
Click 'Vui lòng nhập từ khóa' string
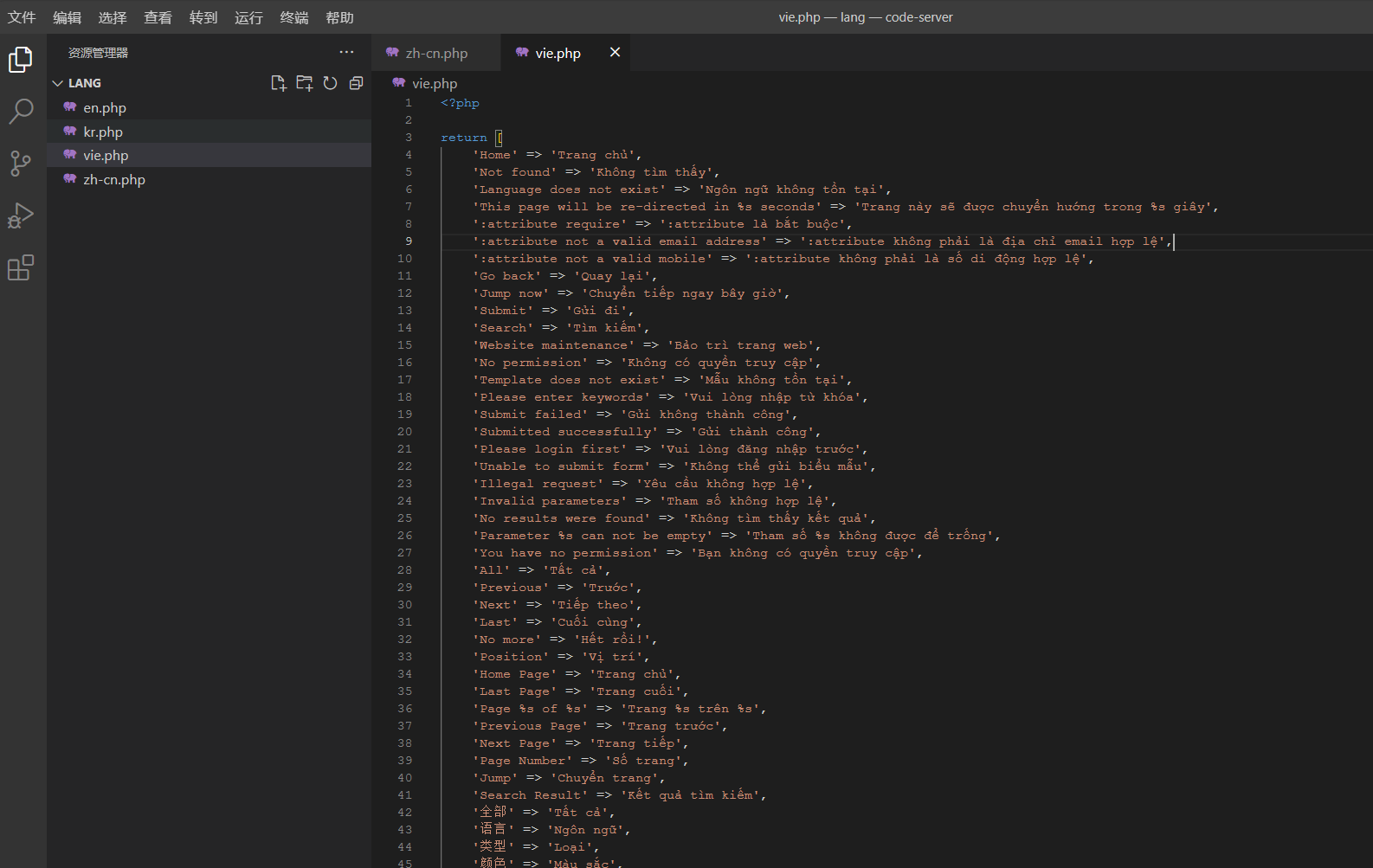click(x=772, y=397)
